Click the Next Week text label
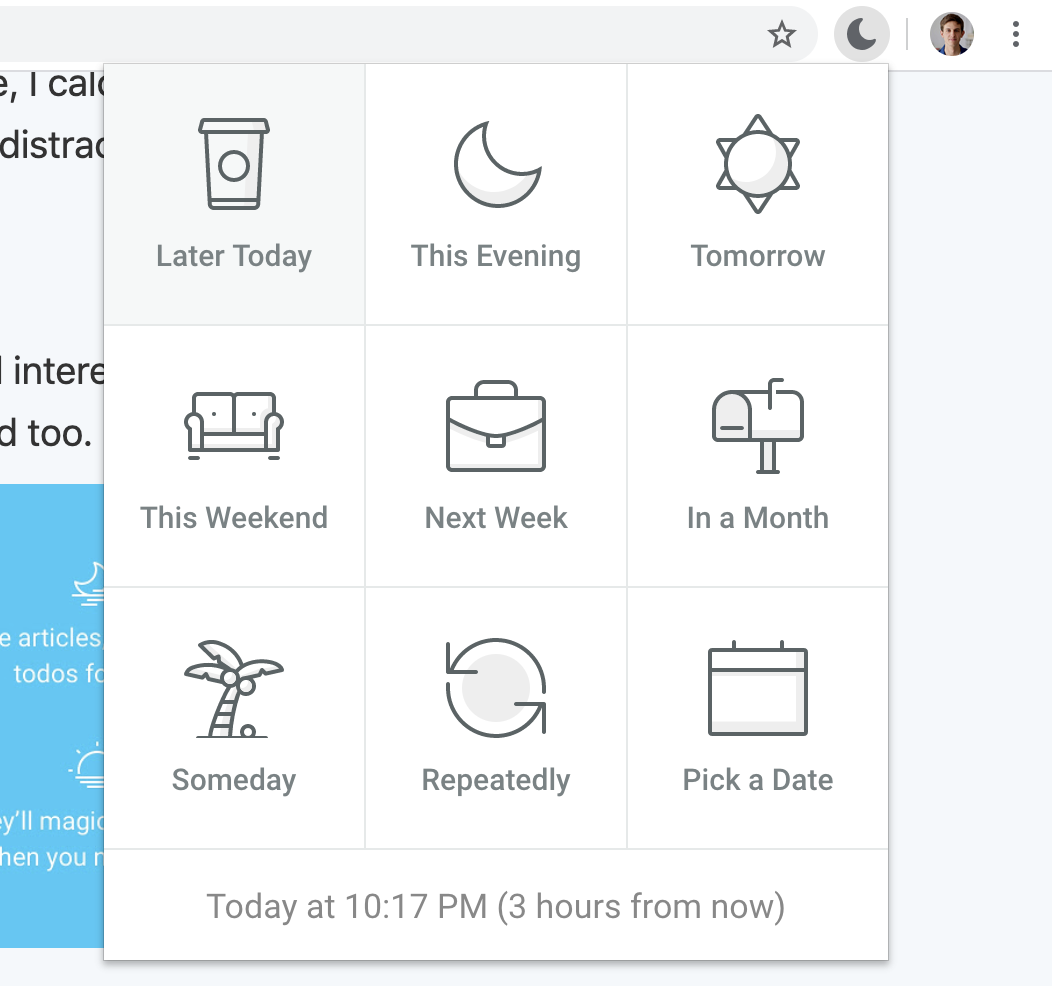Image resolution: width=1052 pixels, height=986 pixels. click(496, 518)
